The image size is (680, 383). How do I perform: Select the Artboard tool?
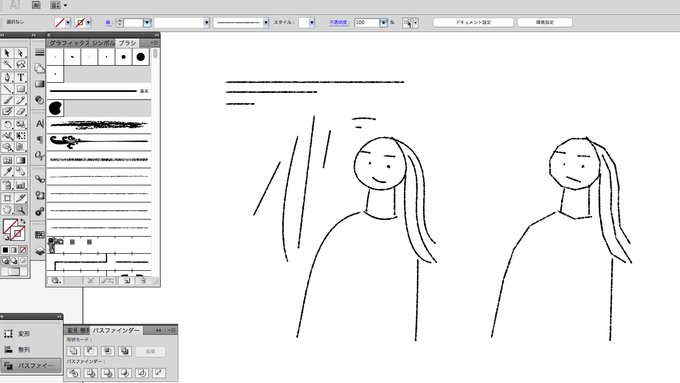click(7, 198)
